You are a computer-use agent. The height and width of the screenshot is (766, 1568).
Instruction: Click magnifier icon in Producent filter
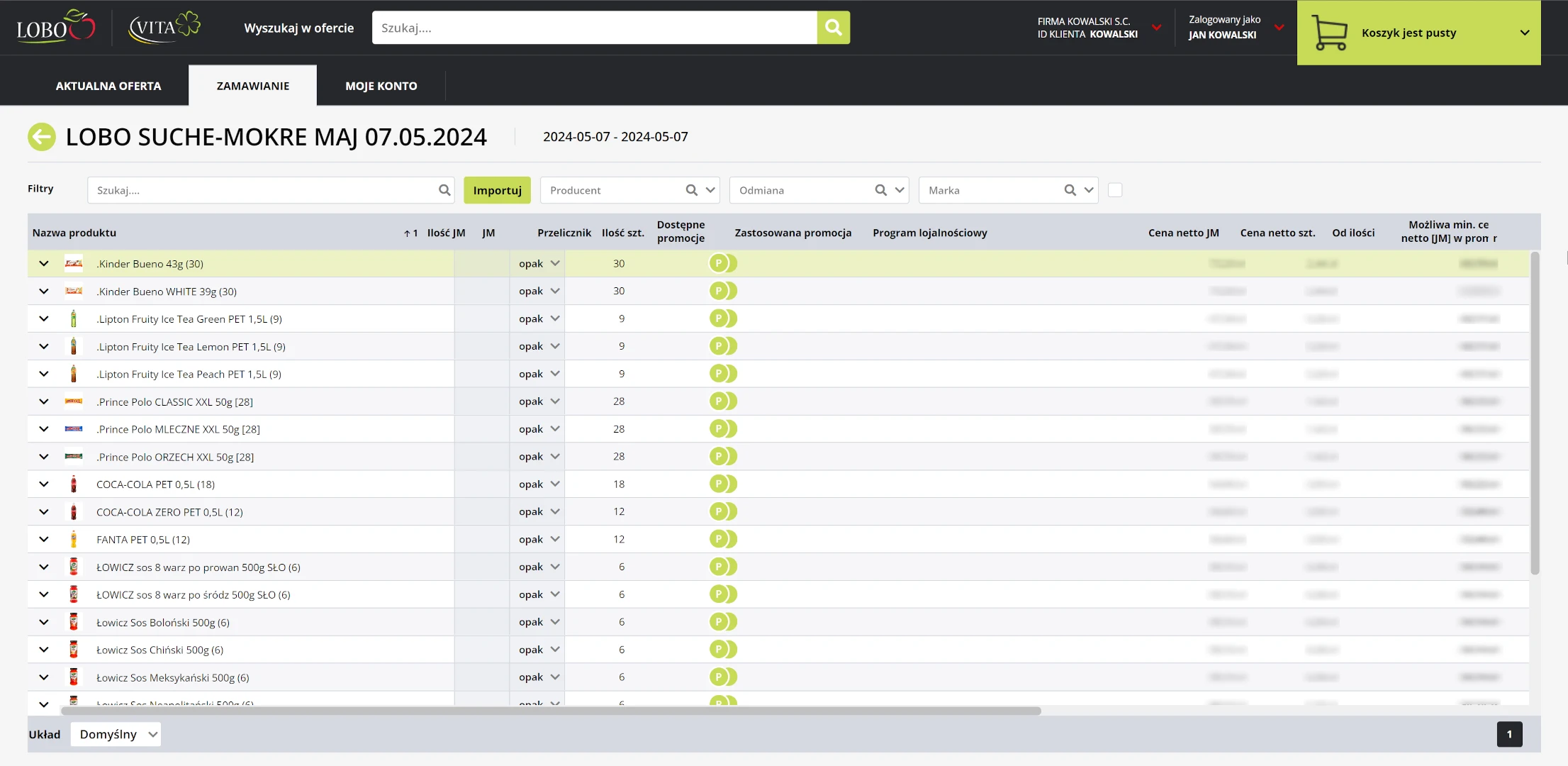tap(692, 190)
